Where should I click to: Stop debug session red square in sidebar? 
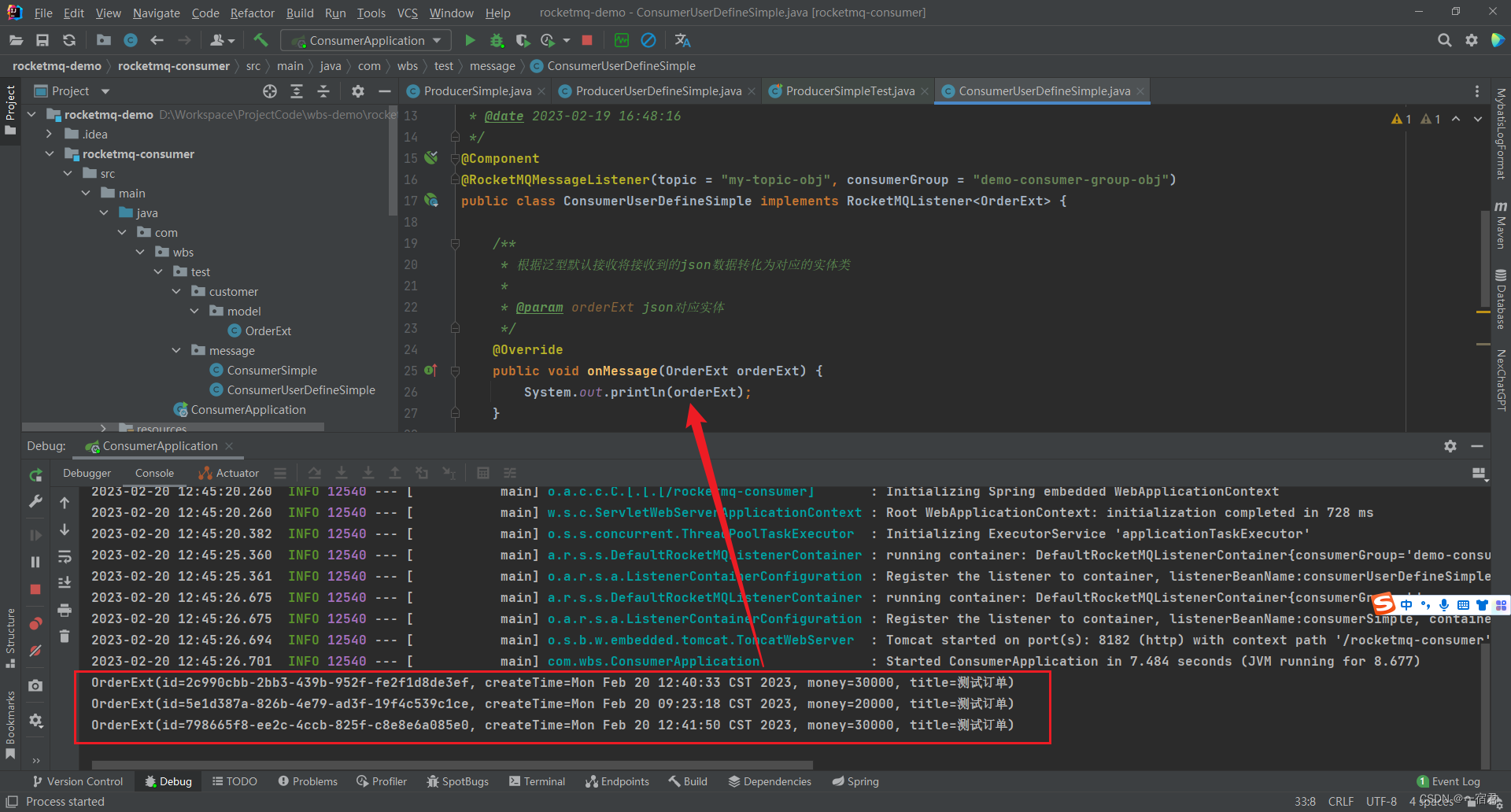[x=35, y=589]
